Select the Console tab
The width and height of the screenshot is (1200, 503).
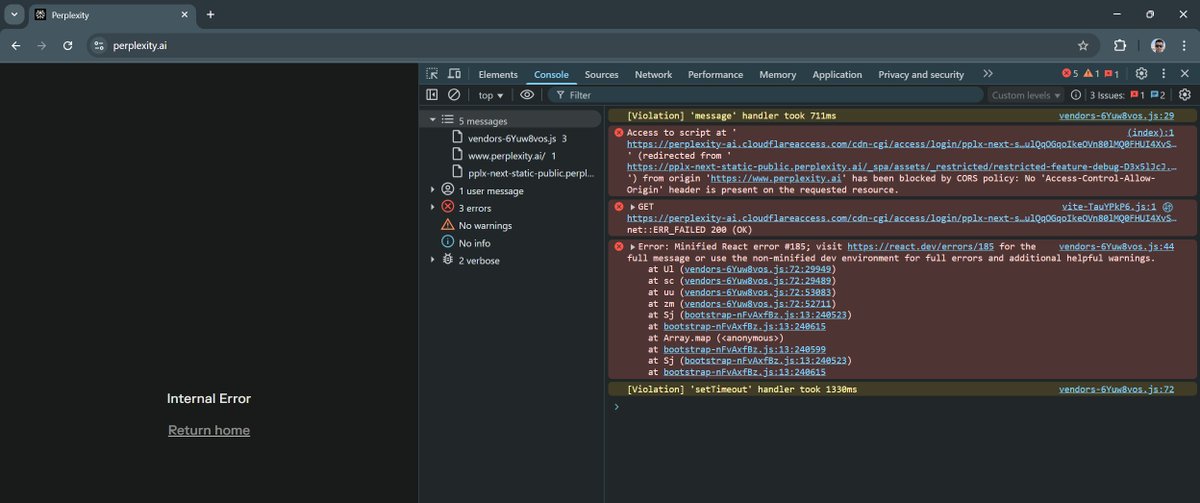[x=551, y=74]
